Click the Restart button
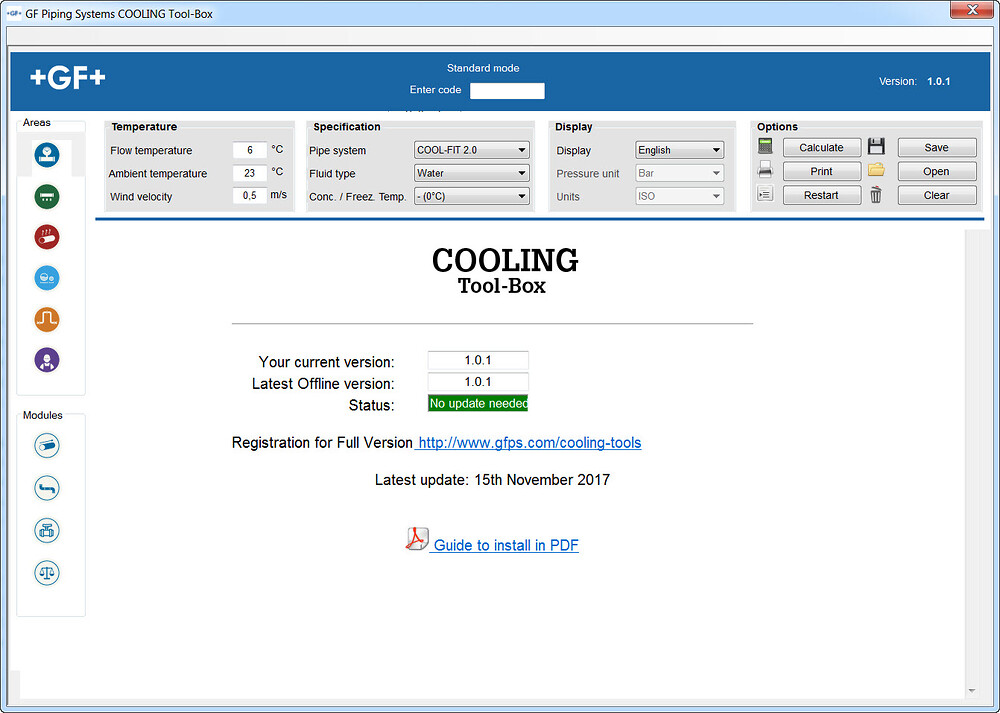Viewport: 1000px width, 713px height. [821, 195]
